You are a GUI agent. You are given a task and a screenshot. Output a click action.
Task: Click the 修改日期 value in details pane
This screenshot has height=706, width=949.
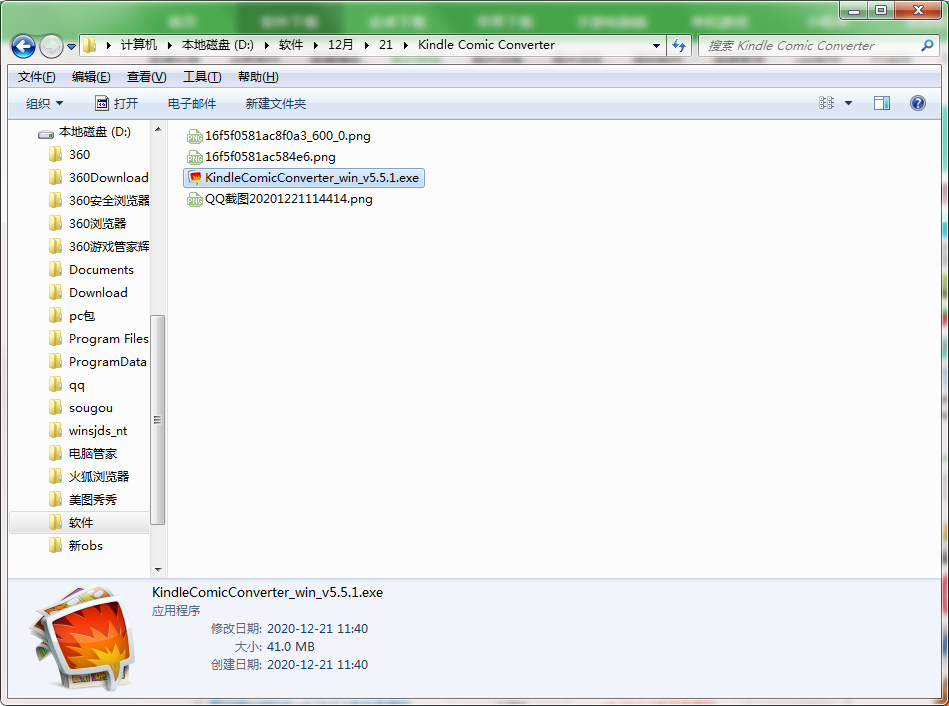317,628
